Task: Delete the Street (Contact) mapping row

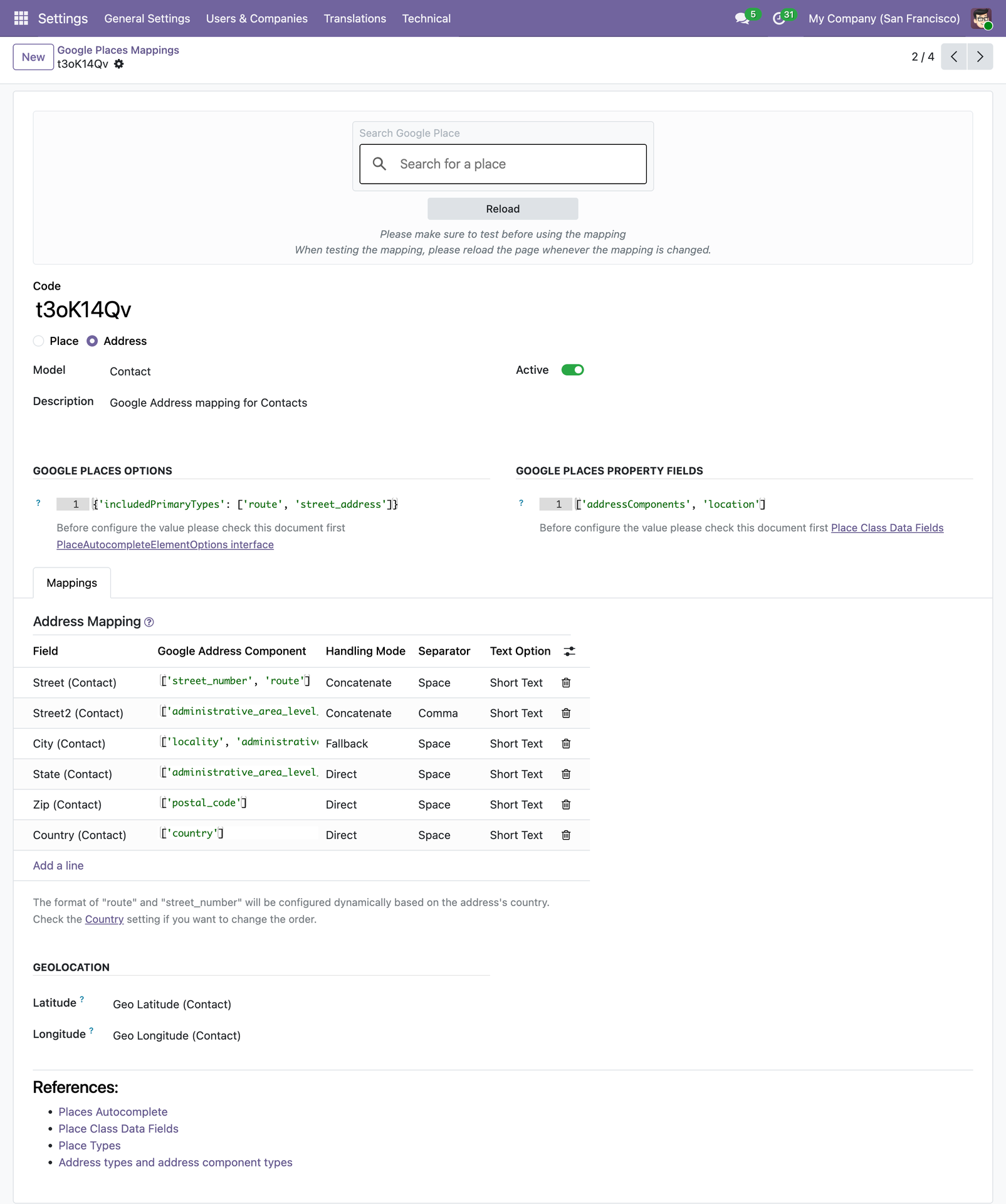Action: coord(566,682)
